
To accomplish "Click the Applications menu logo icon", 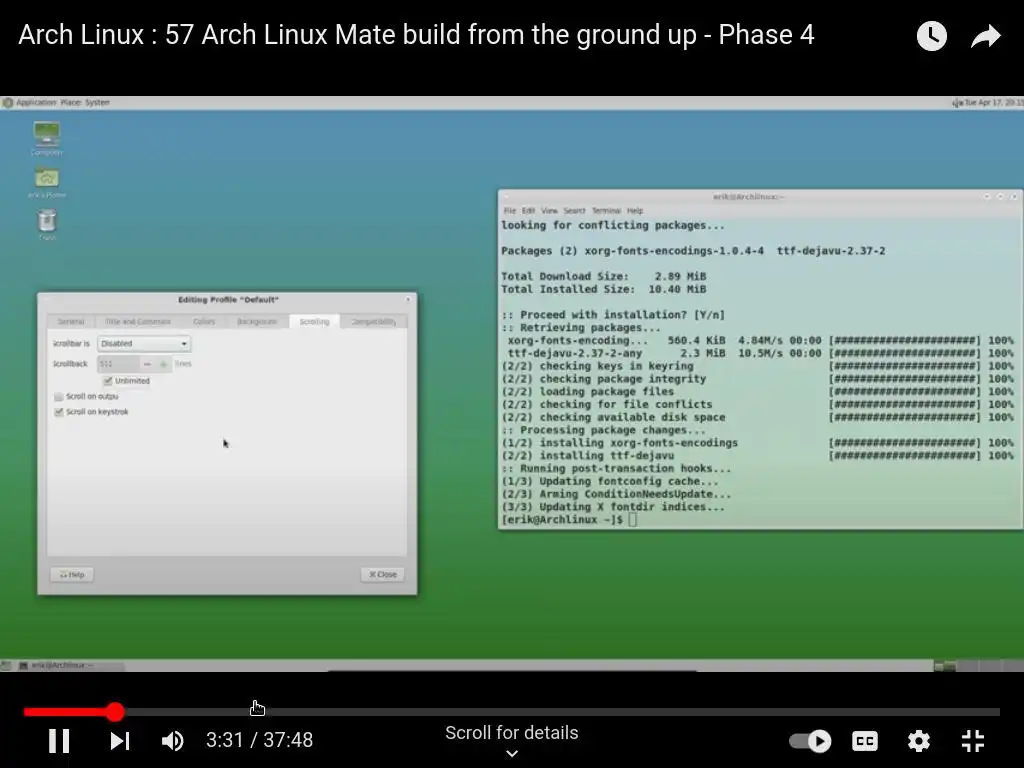I will point(8,103).
